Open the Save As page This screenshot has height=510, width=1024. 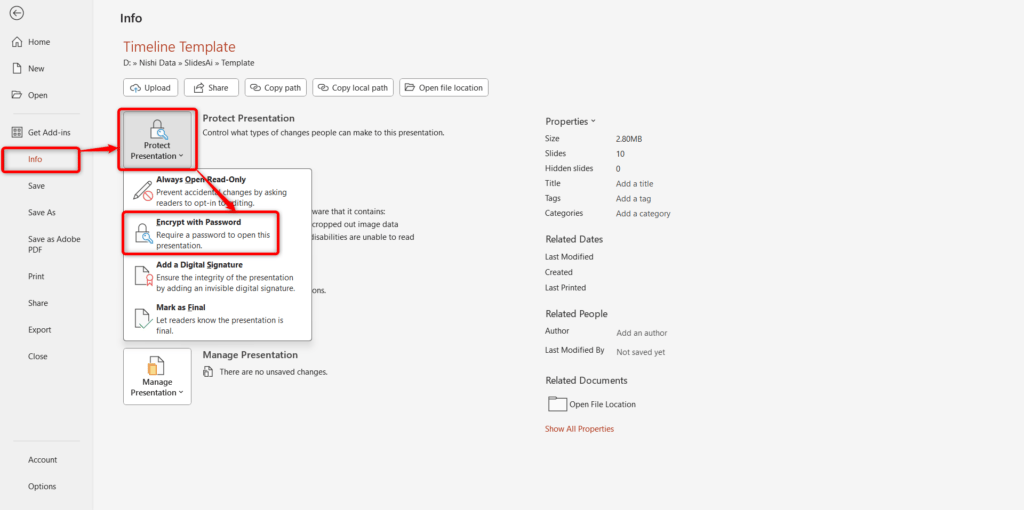[x=42, y=213]
